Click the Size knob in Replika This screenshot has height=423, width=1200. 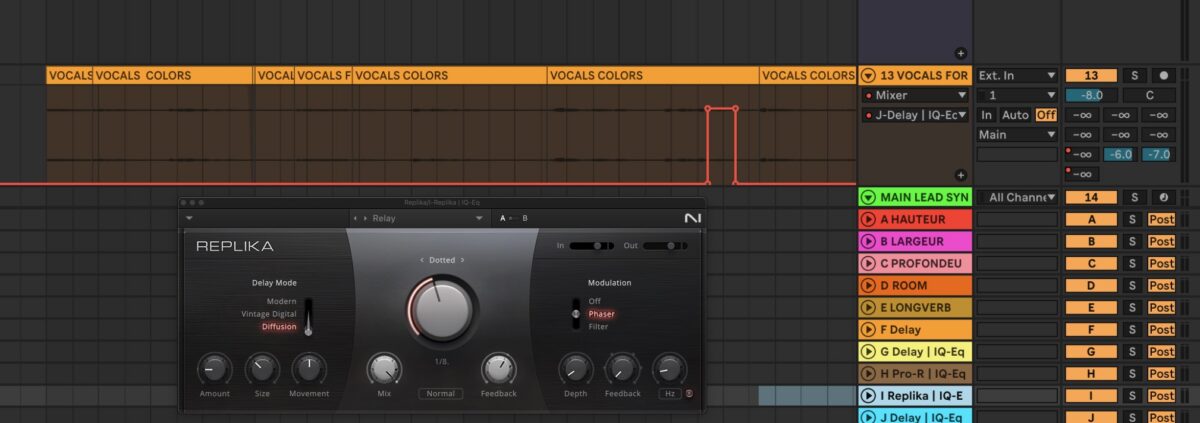[261, 369]
